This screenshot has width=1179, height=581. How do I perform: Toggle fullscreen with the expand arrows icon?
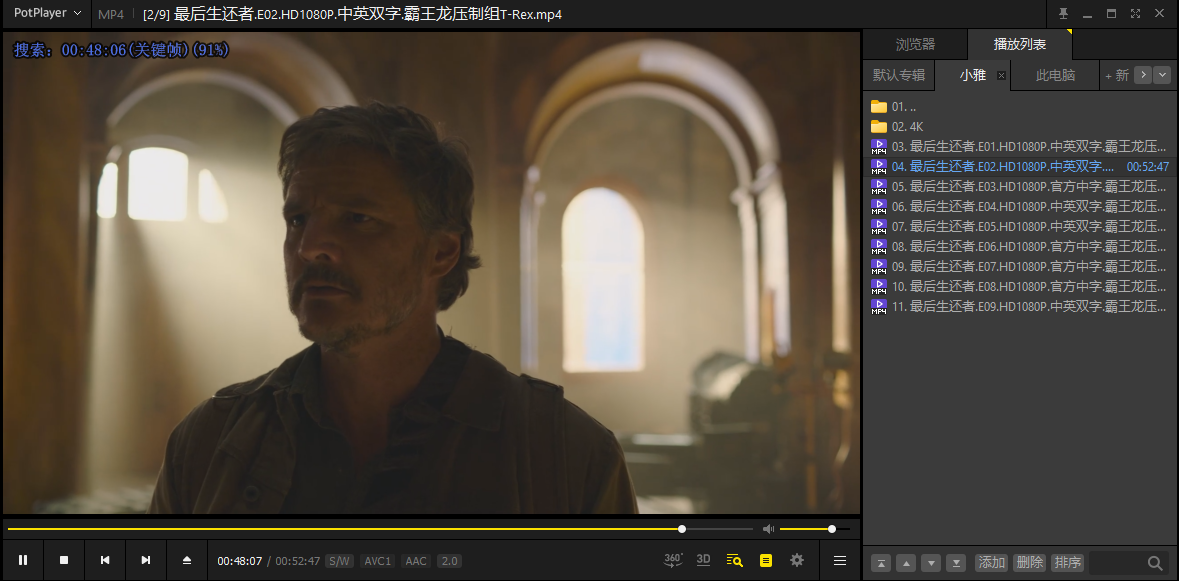click(1135, 14)
